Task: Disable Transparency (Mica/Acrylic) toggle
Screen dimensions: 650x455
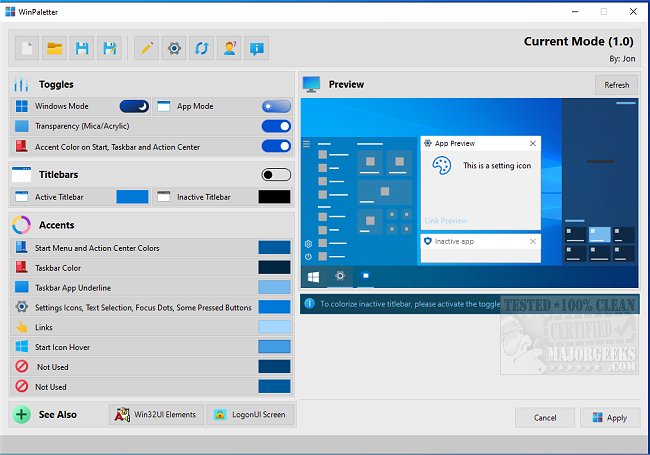Action: tap(276, 126)
